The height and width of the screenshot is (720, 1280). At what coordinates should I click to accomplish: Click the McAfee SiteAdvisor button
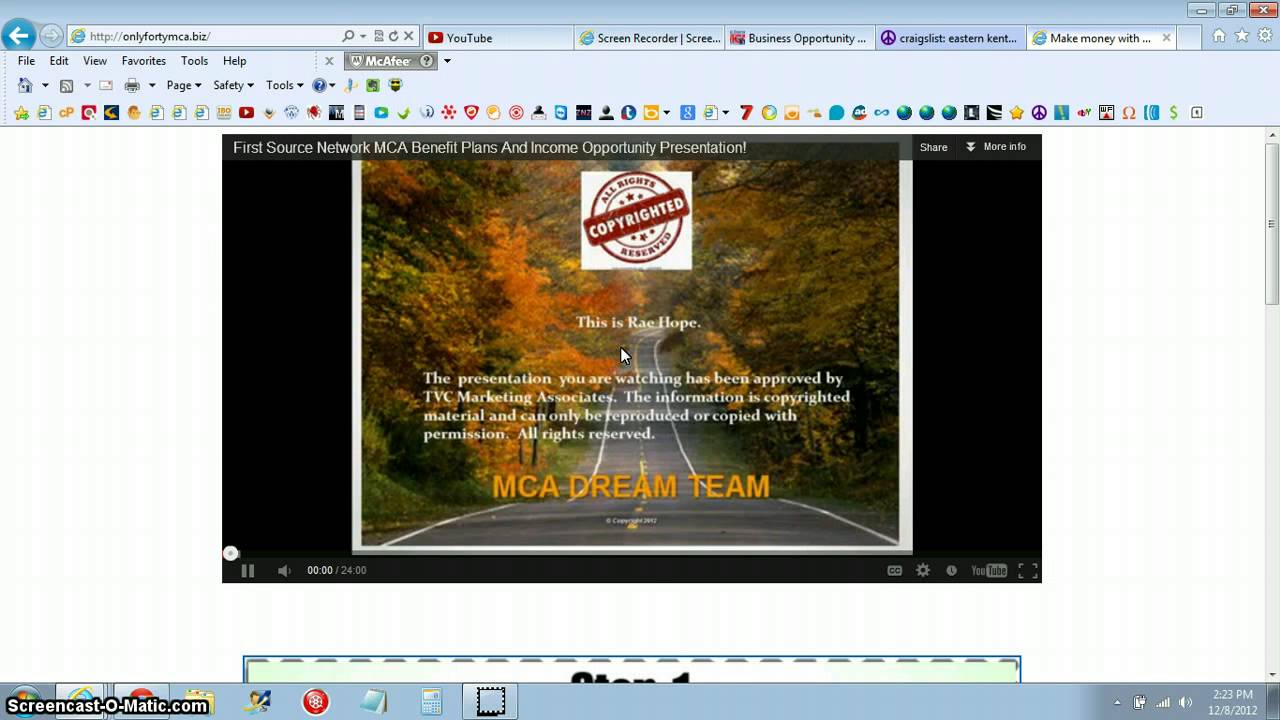click(x=391, y=61)
